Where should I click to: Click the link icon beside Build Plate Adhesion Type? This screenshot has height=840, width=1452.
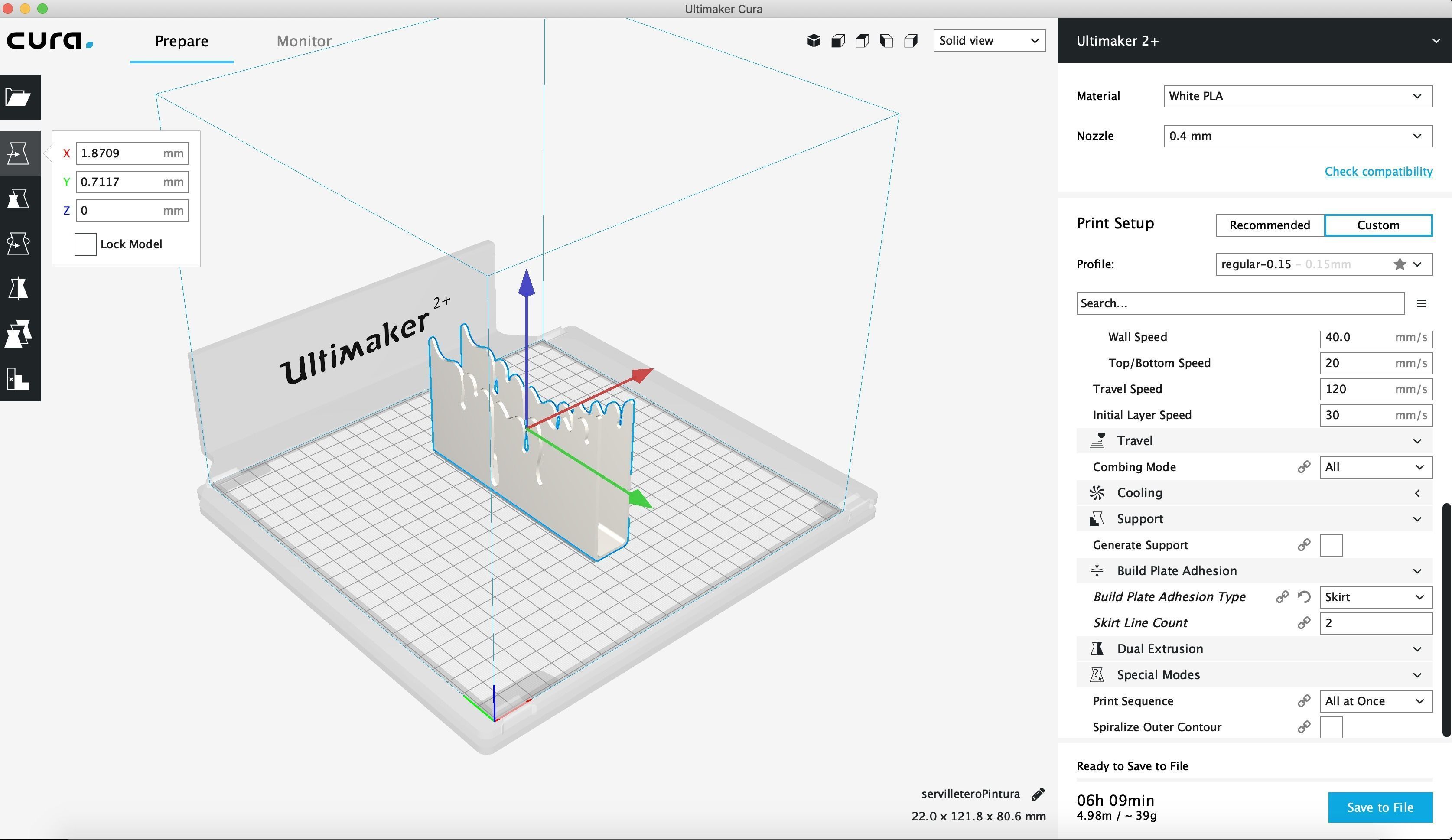1282,597
